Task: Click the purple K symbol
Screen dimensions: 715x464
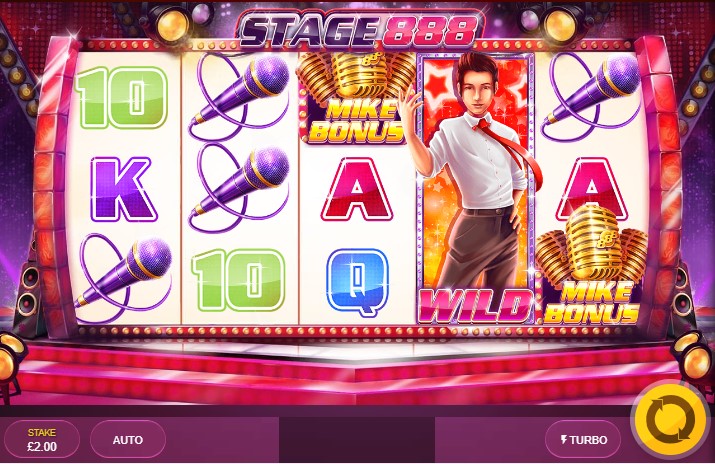Action: pyautogui.click(x=122, y=189)
